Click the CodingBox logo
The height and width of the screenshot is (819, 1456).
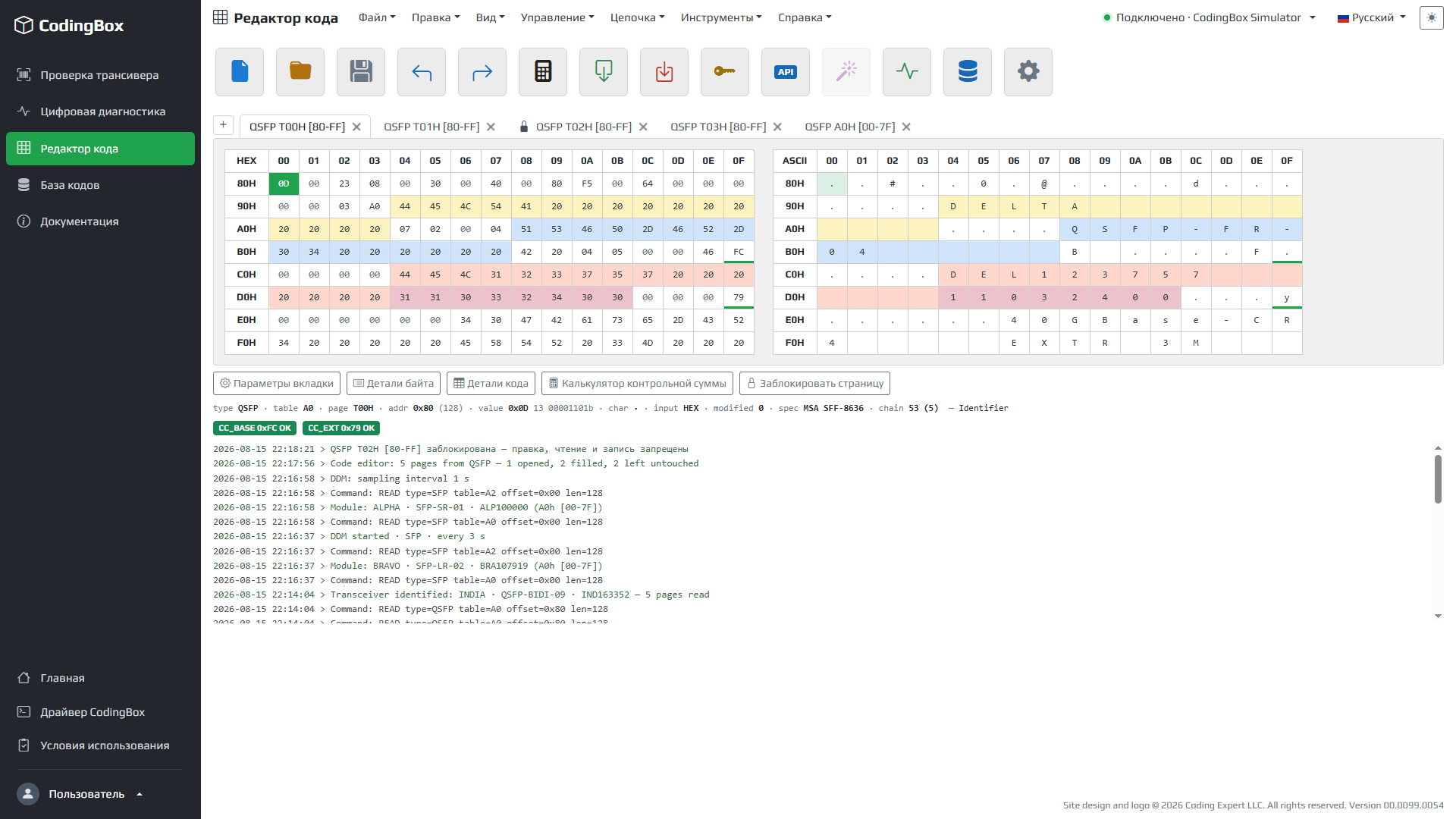point(69,25)
